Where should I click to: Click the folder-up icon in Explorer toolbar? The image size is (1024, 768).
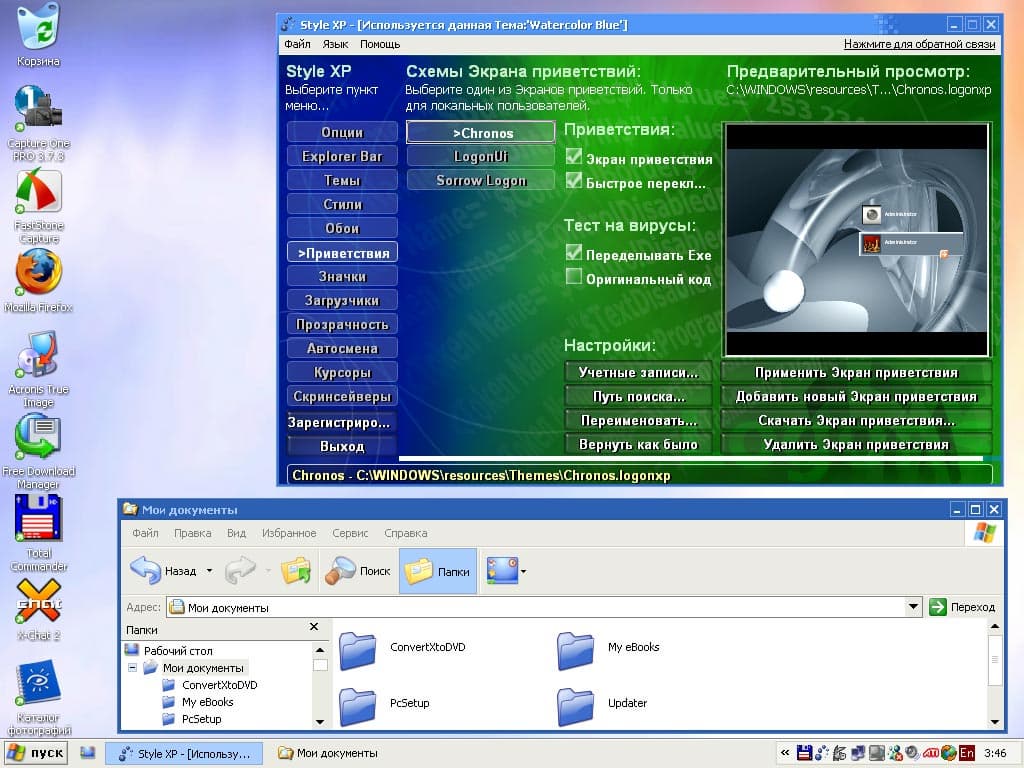click(296, 570)
